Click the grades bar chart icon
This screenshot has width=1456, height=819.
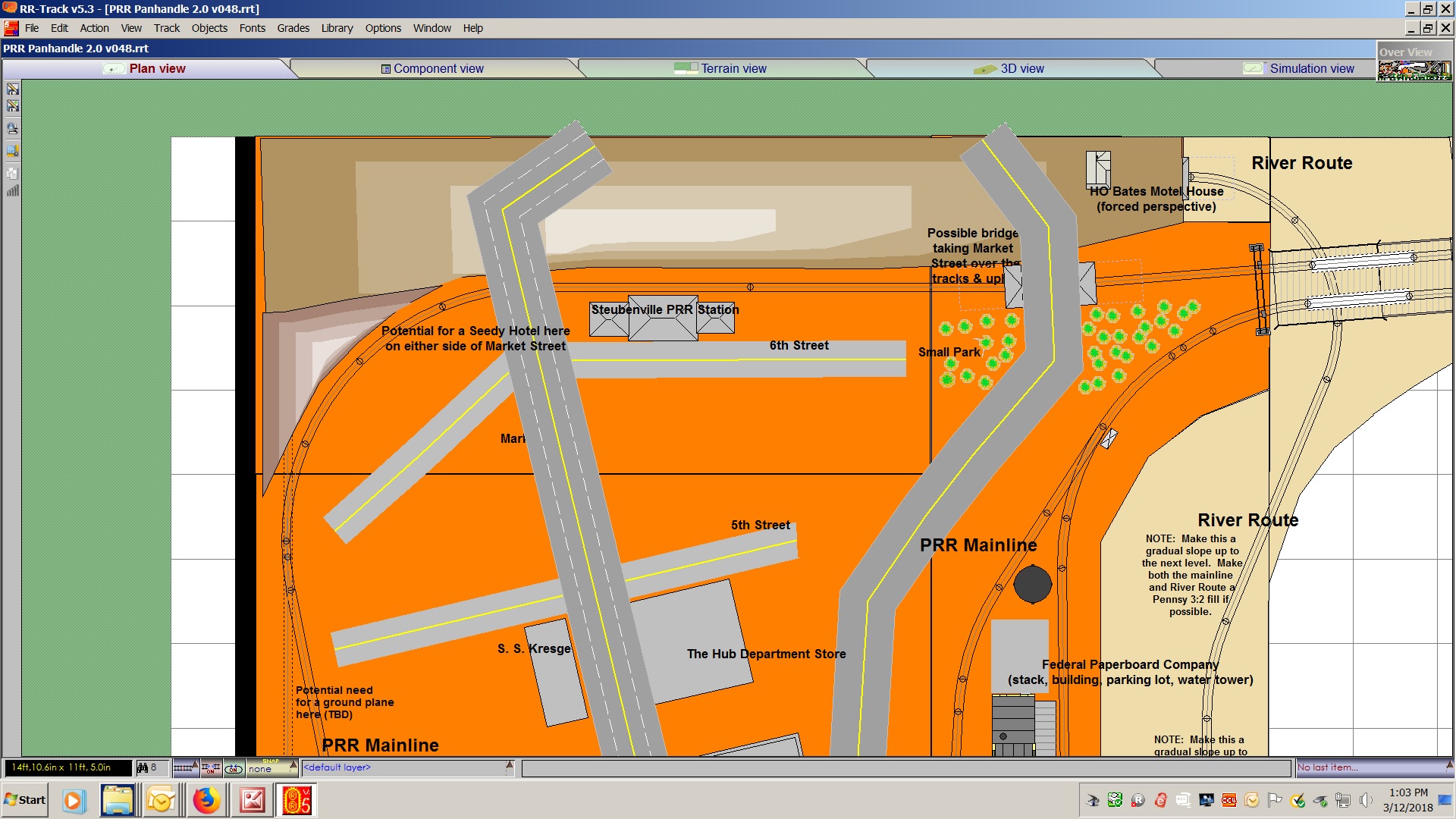click(x=12, y=191)
